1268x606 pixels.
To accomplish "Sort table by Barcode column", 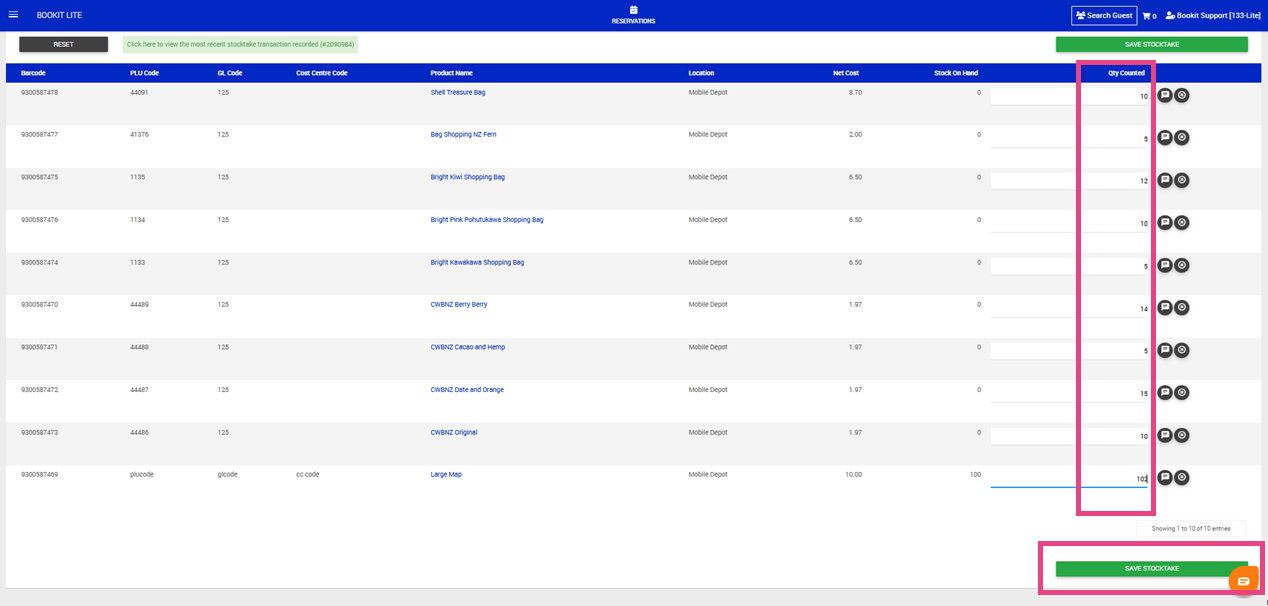I will click(x=33, y=73).
